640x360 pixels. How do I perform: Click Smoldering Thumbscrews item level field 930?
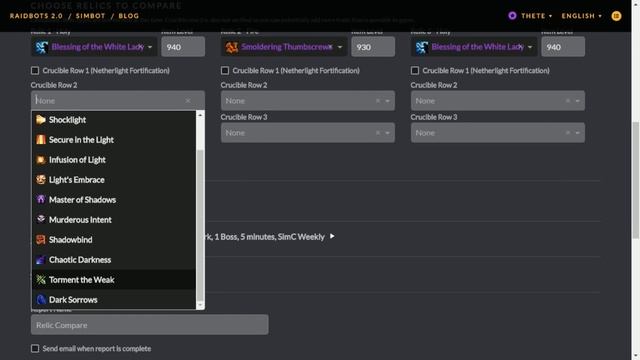tap(373, 47)
